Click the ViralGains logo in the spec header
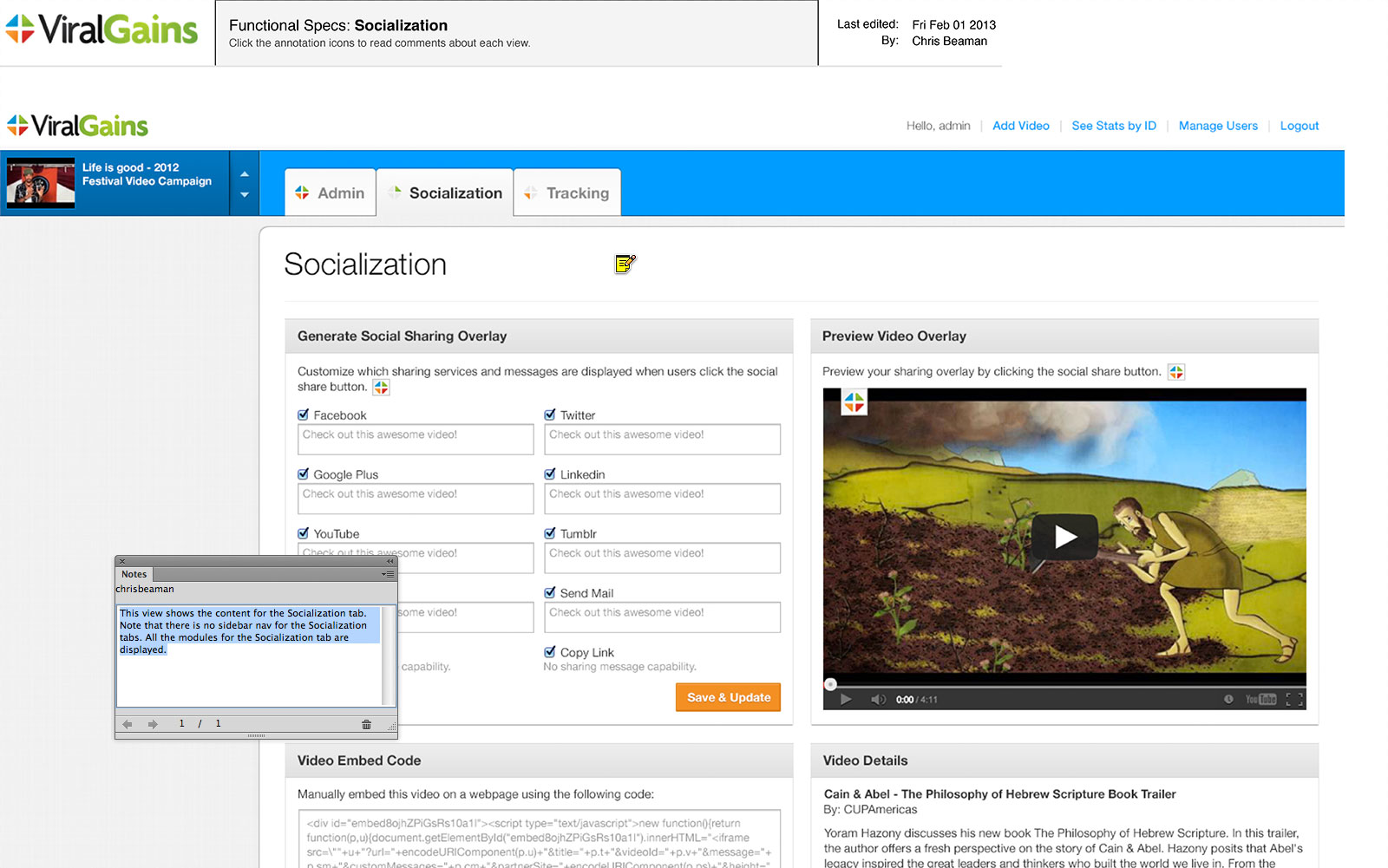 [x=101, y=29]
